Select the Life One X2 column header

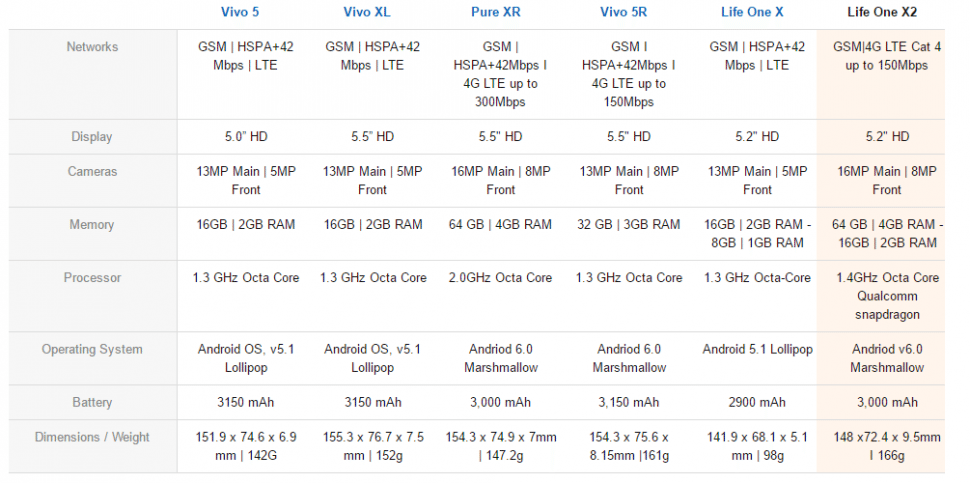(x=882, y=12)
